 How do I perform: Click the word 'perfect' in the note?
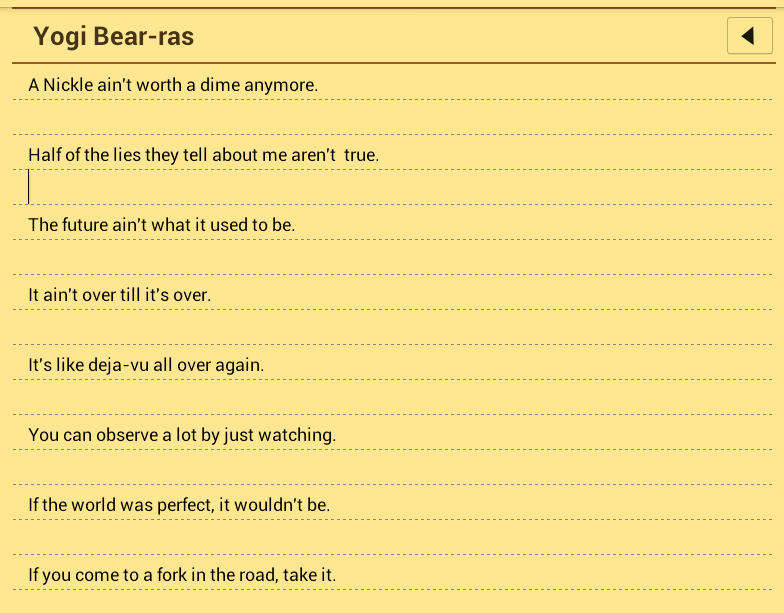point(184,505)
